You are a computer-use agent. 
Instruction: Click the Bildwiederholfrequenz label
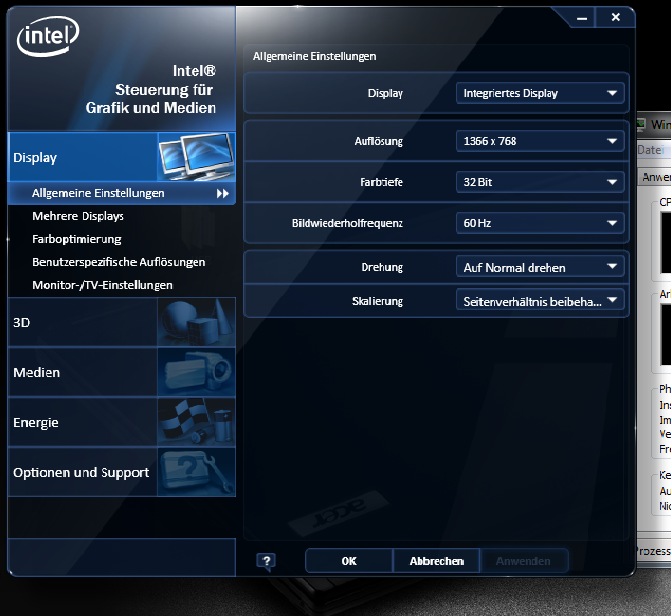(x=347, y=223)
